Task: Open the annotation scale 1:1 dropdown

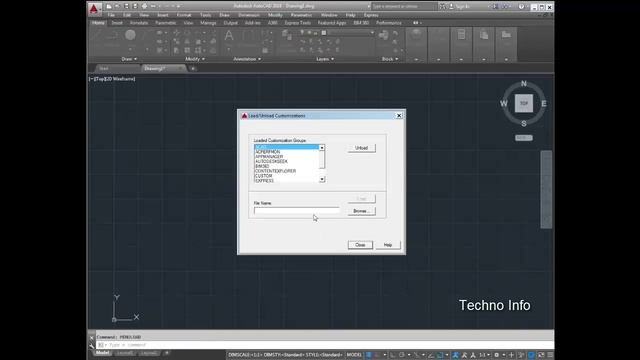Action: point(484,355)
